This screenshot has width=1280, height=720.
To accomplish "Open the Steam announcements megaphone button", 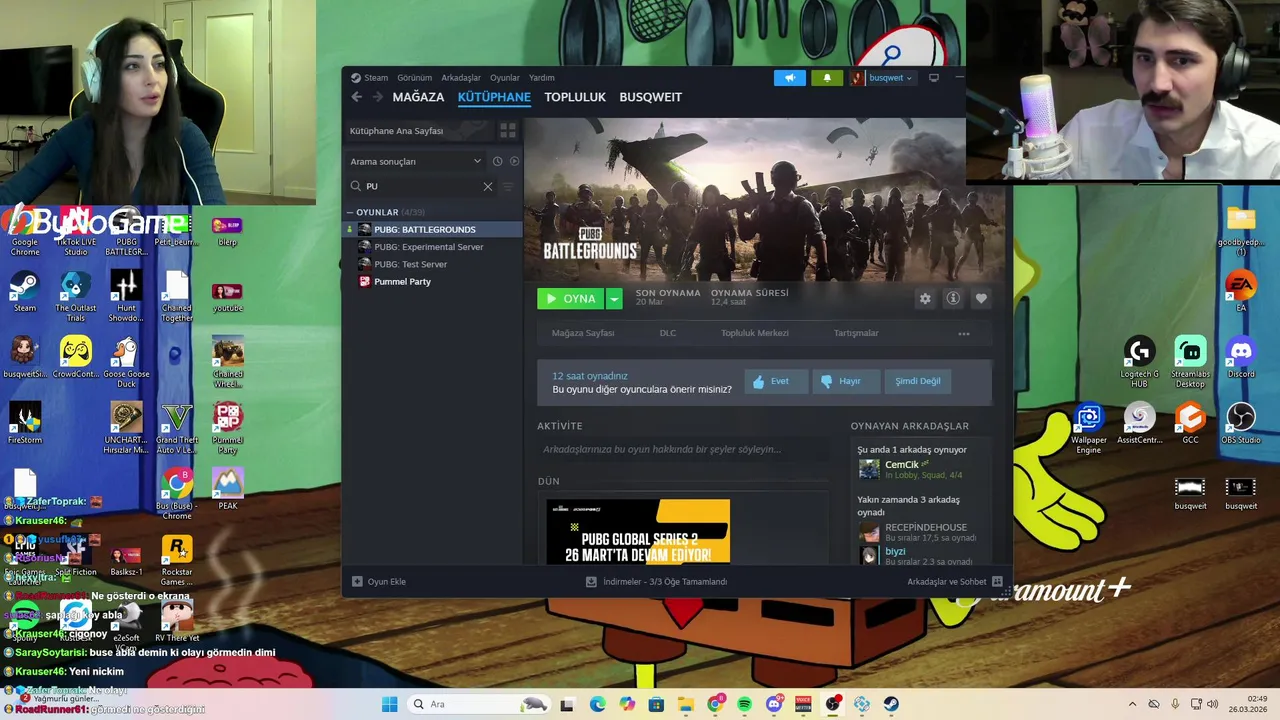I will click(x=789, y=77).
